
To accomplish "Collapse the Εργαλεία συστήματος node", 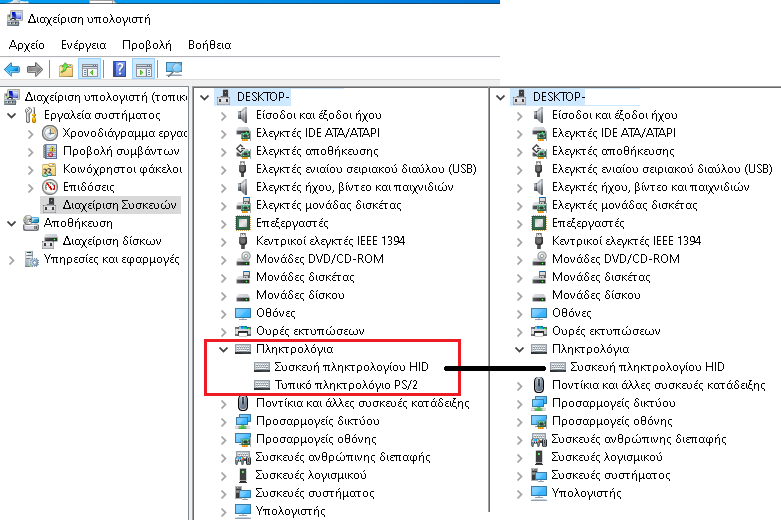I will coord(12,116).
